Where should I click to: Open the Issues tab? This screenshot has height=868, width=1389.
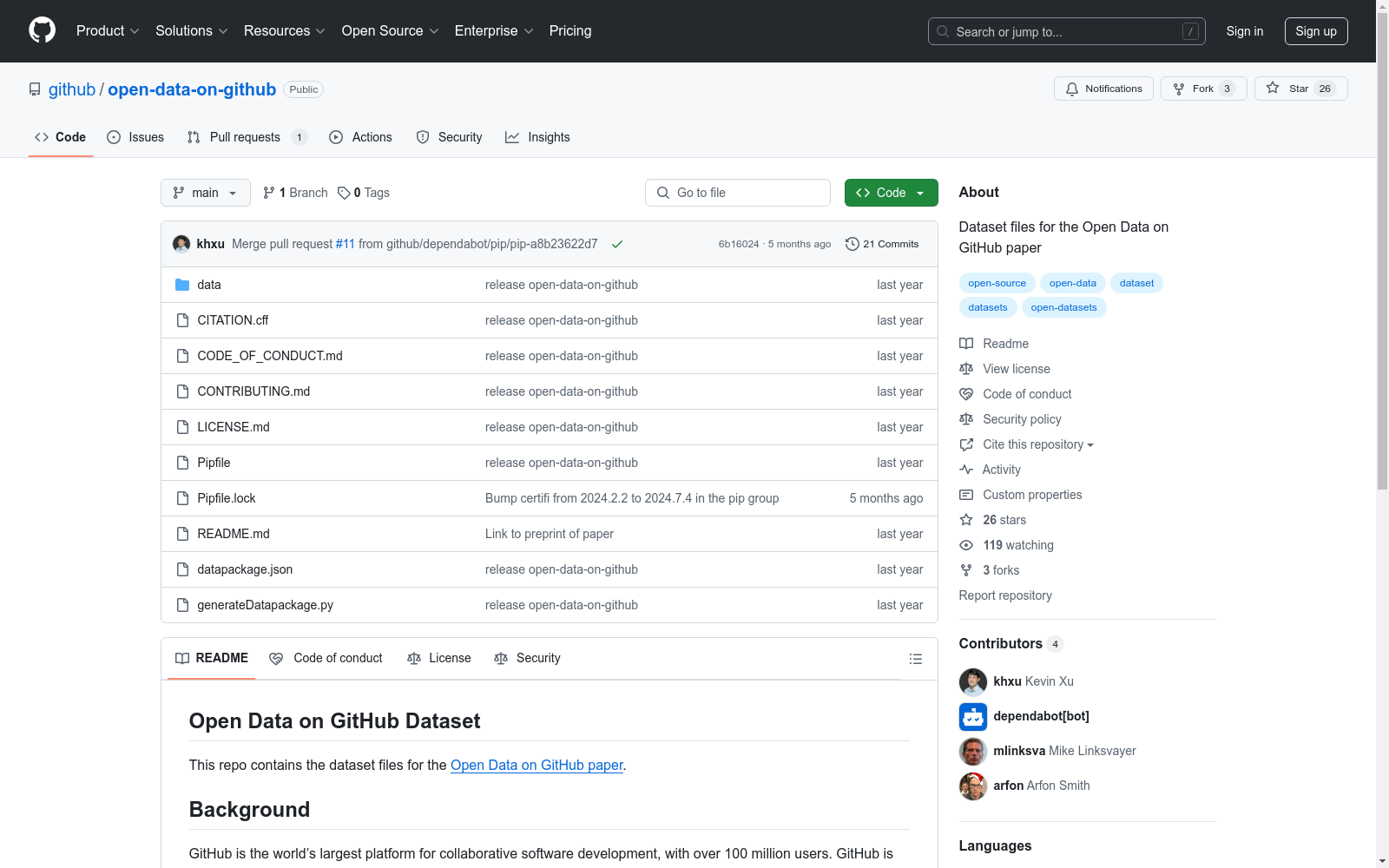135,137
